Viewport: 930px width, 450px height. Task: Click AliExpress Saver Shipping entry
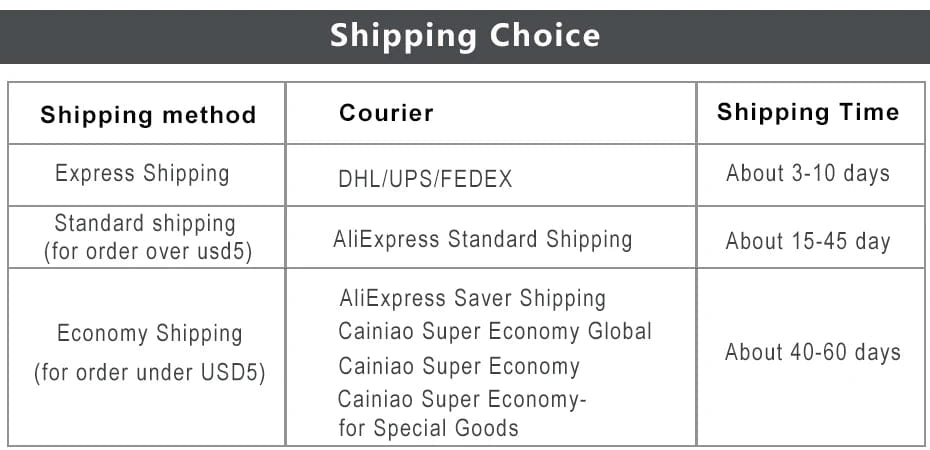coord(472,298)
